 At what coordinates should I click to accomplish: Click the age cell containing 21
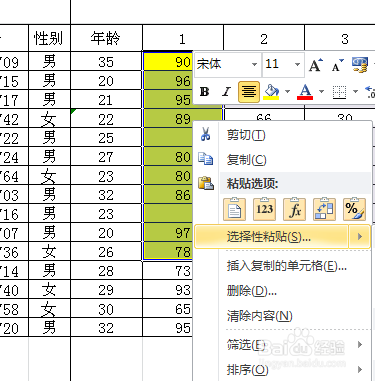(106, 99)
